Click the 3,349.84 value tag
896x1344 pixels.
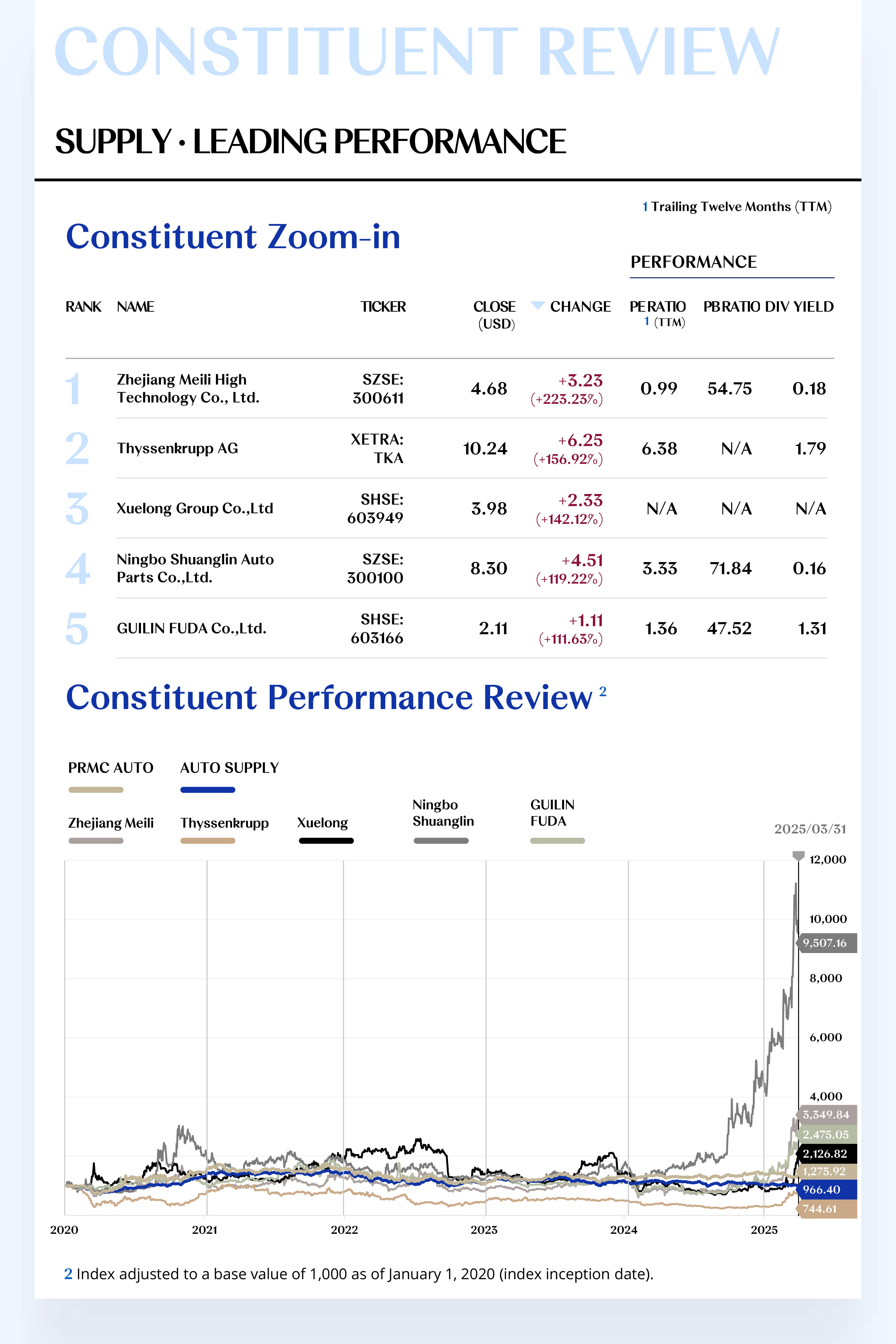pyautogui.click(x=826, y=1114)
